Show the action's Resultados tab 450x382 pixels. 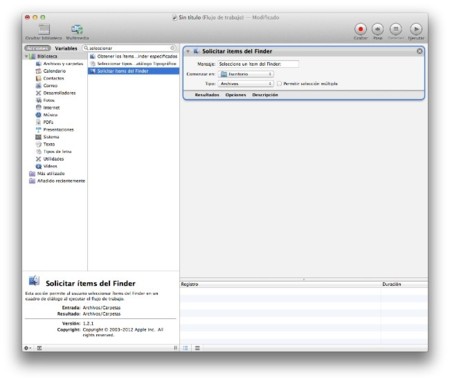(x=207, y=95)
